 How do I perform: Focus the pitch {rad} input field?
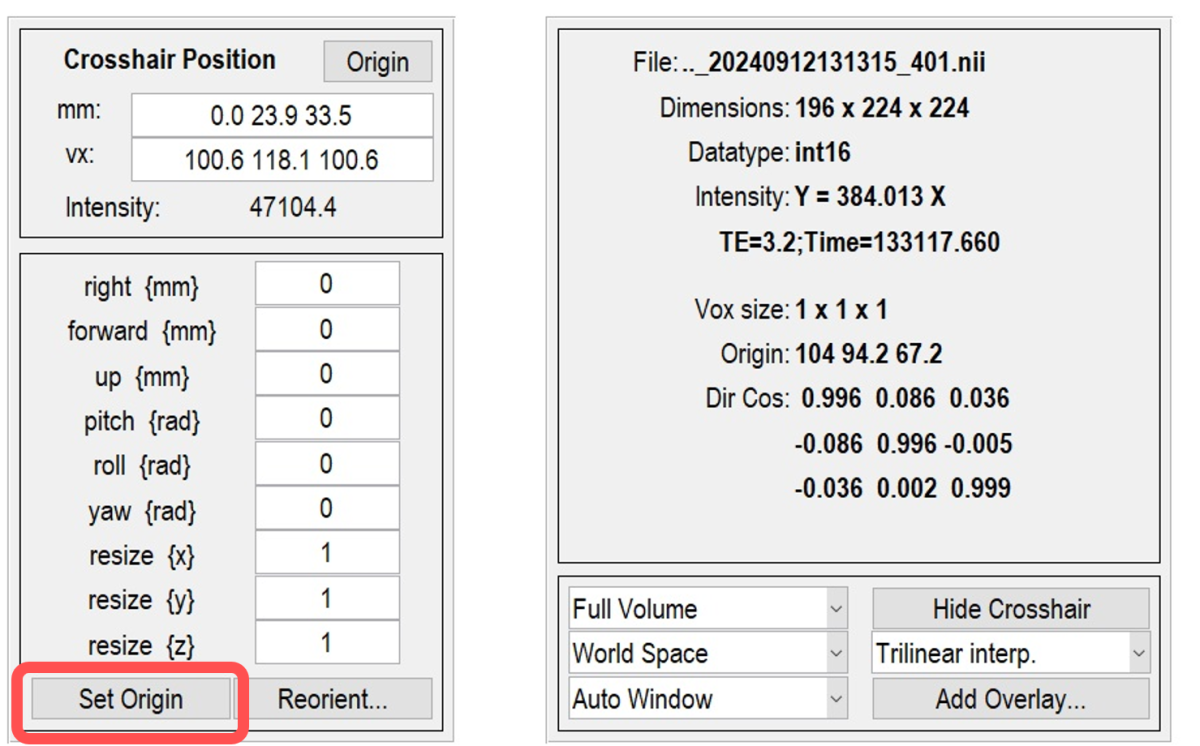coord(327,419)
